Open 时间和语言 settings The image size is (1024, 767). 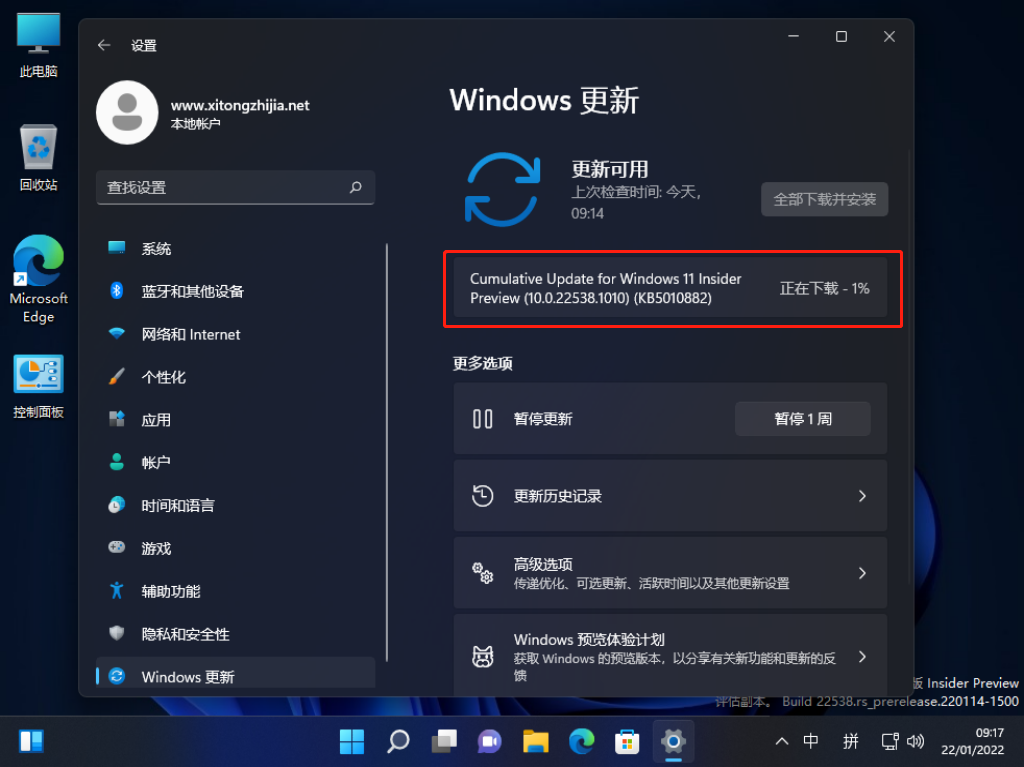[x=236, y=506]
